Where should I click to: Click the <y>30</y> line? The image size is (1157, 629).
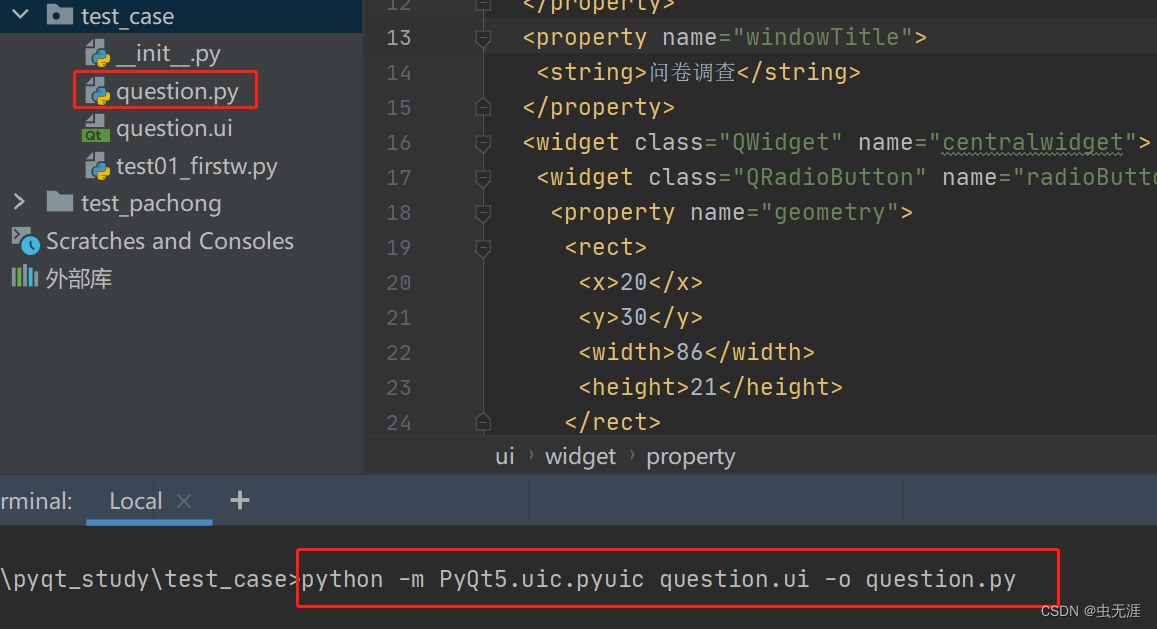(x=640, y=317)
